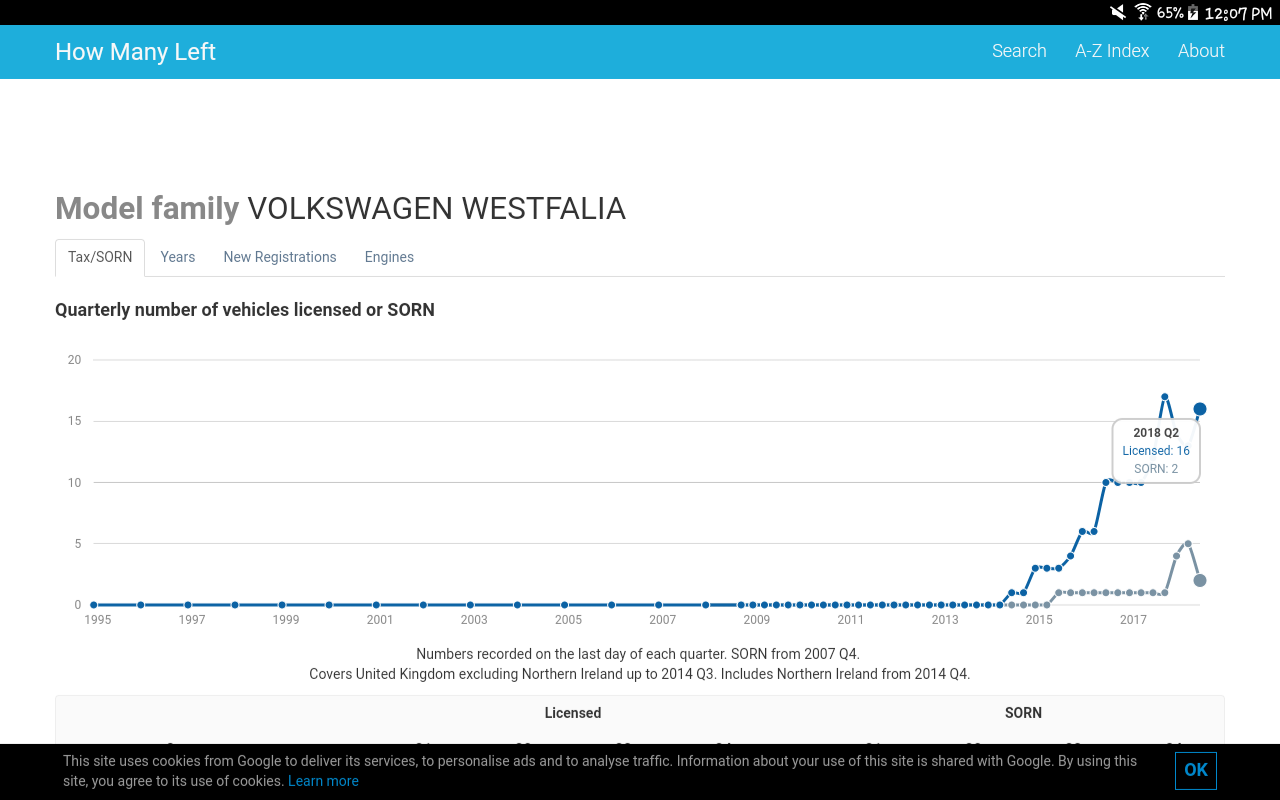This screenshot has height=800, width=1280.
Task: Click the 65% battery percentage text
Action: click(1170, 13)
